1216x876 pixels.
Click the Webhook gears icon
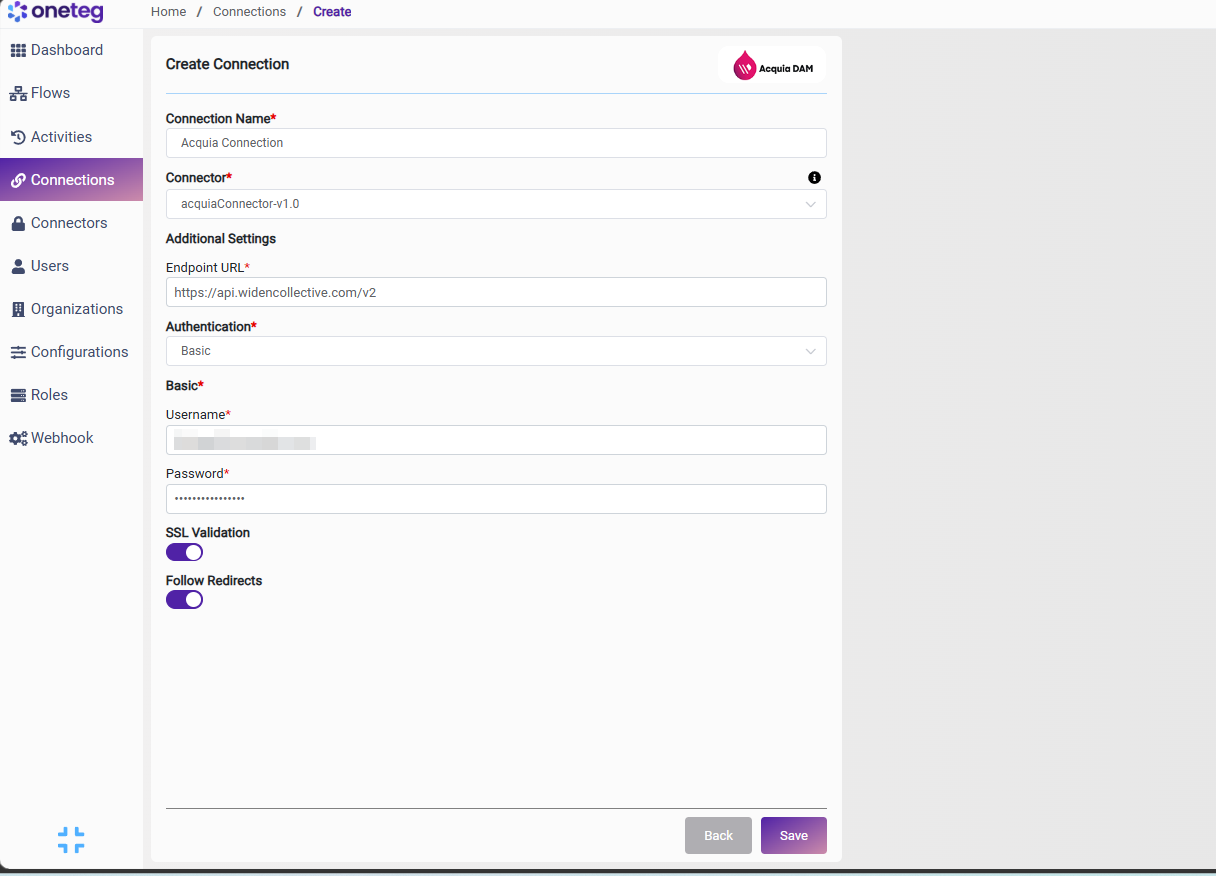[18, 438]
